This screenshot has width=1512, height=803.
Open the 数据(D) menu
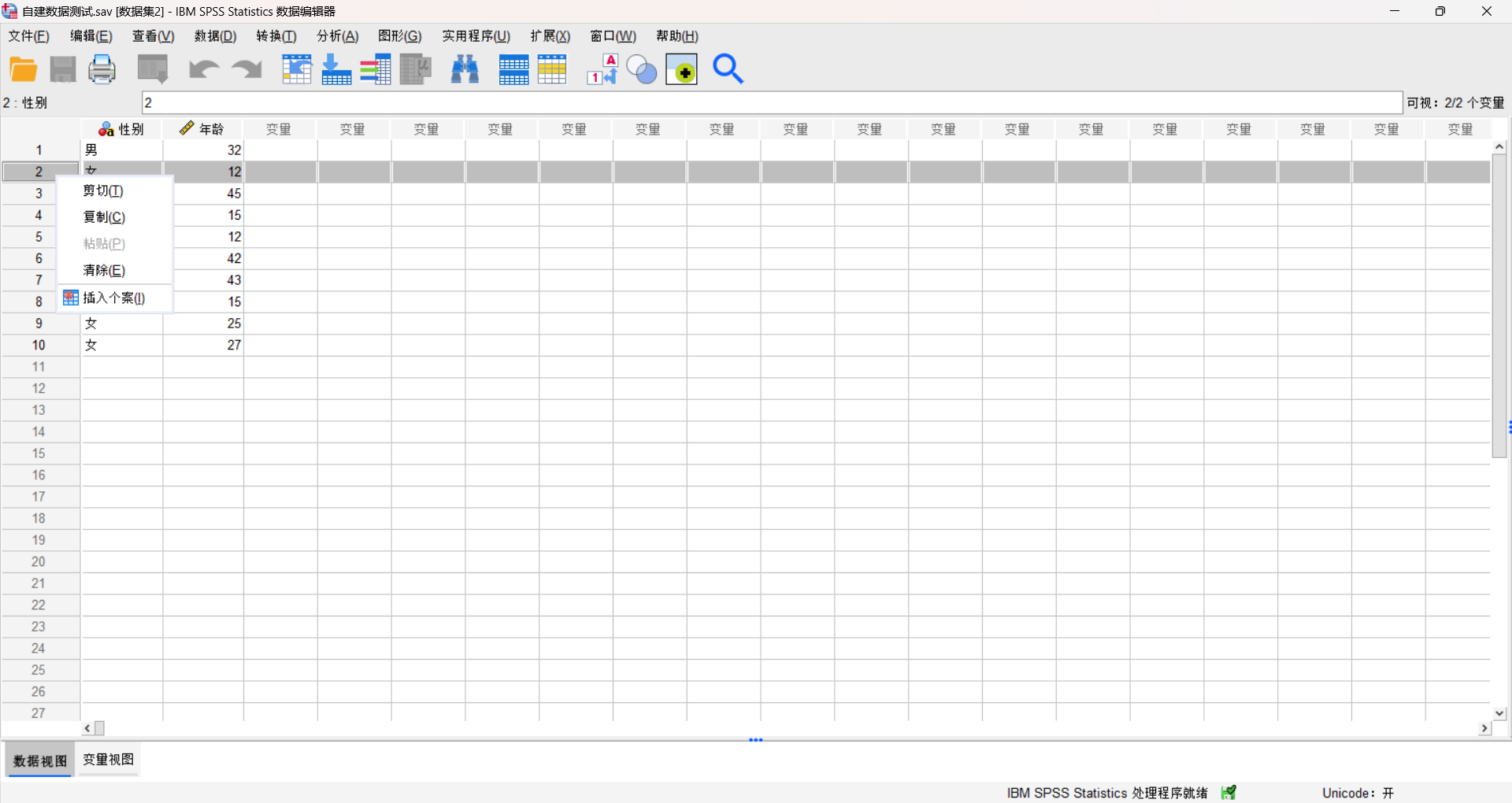216,36
